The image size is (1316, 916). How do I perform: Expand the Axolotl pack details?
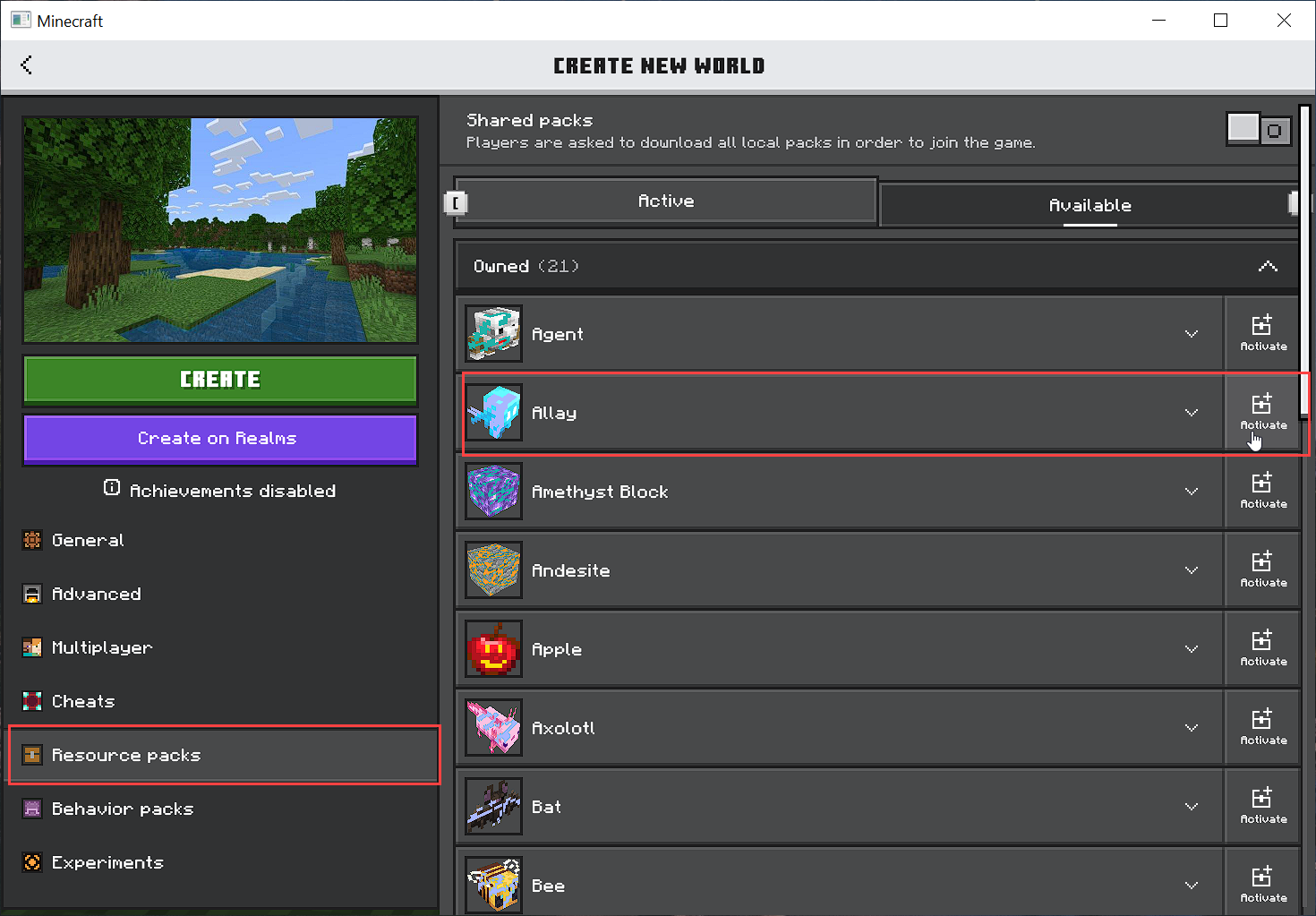click(1192, 728)
